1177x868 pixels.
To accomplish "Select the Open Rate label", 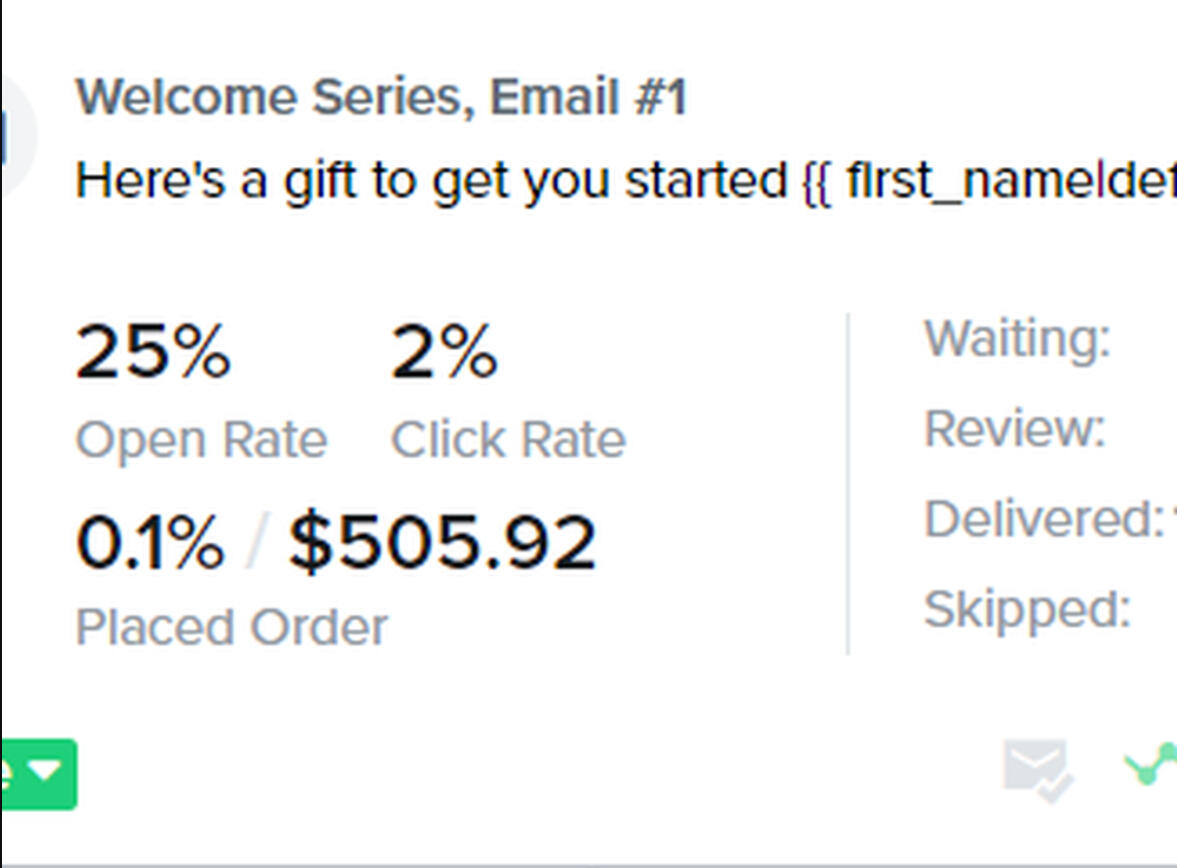I will tap(201, 440).
